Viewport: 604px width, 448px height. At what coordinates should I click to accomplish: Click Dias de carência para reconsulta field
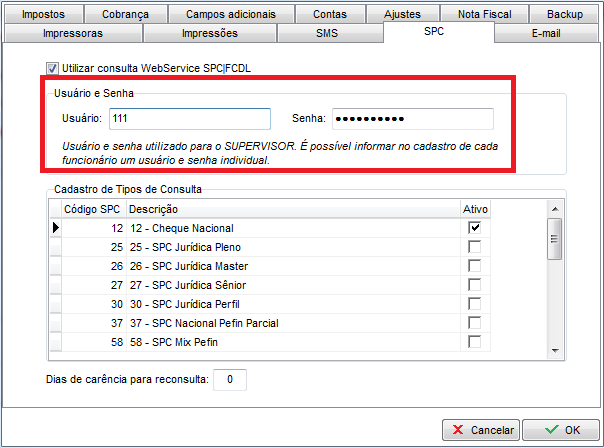tap(230, 379)
